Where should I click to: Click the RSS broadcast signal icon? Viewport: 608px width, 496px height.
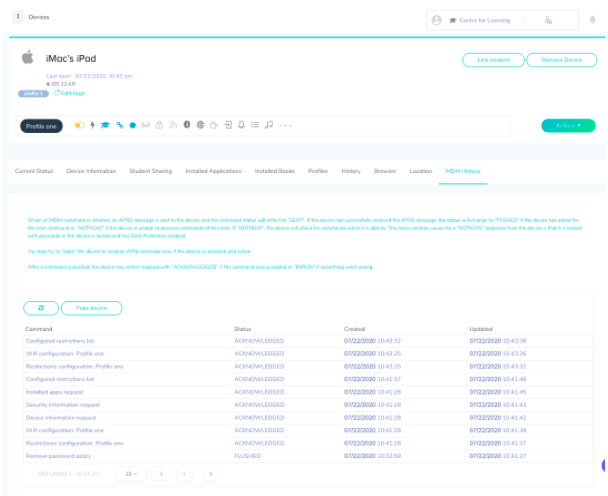click(173, 125)
